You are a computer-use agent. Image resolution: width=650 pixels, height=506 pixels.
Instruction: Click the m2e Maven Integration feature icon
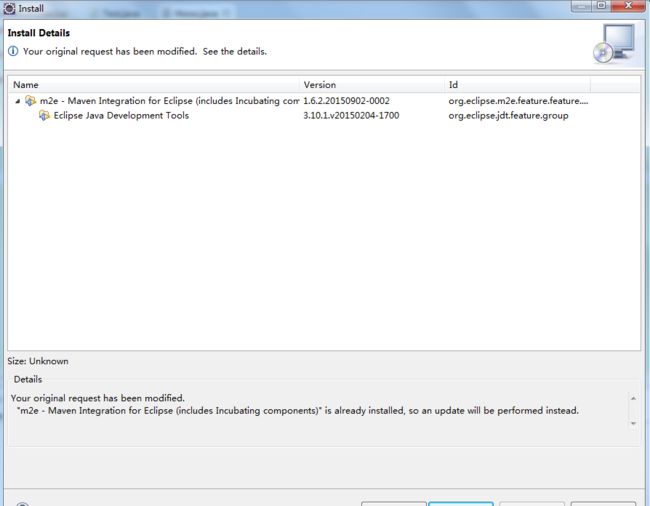30,101
